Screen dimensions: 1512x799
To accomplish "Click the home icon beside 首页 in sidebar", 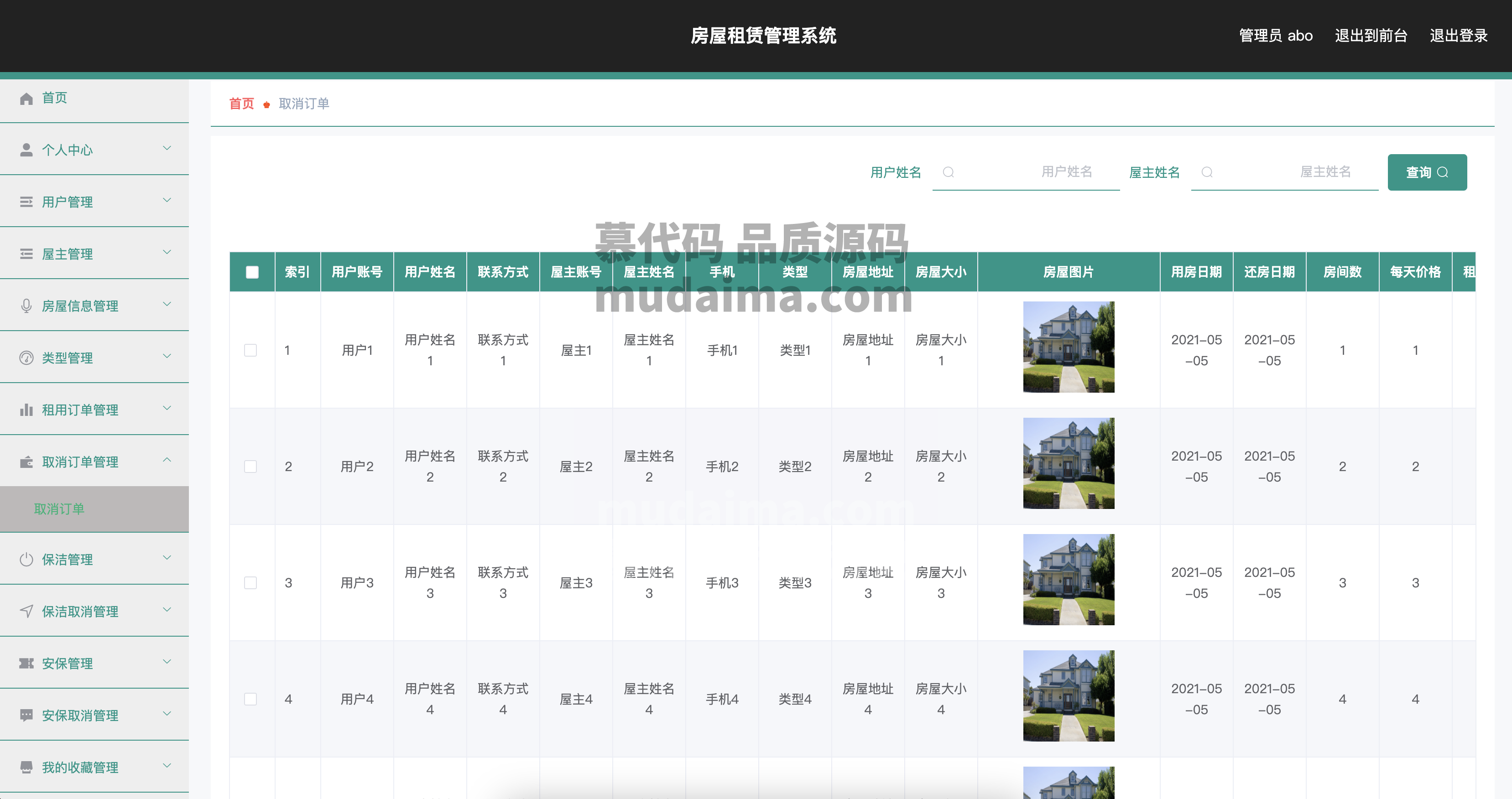I will click(x=26, y=98).
